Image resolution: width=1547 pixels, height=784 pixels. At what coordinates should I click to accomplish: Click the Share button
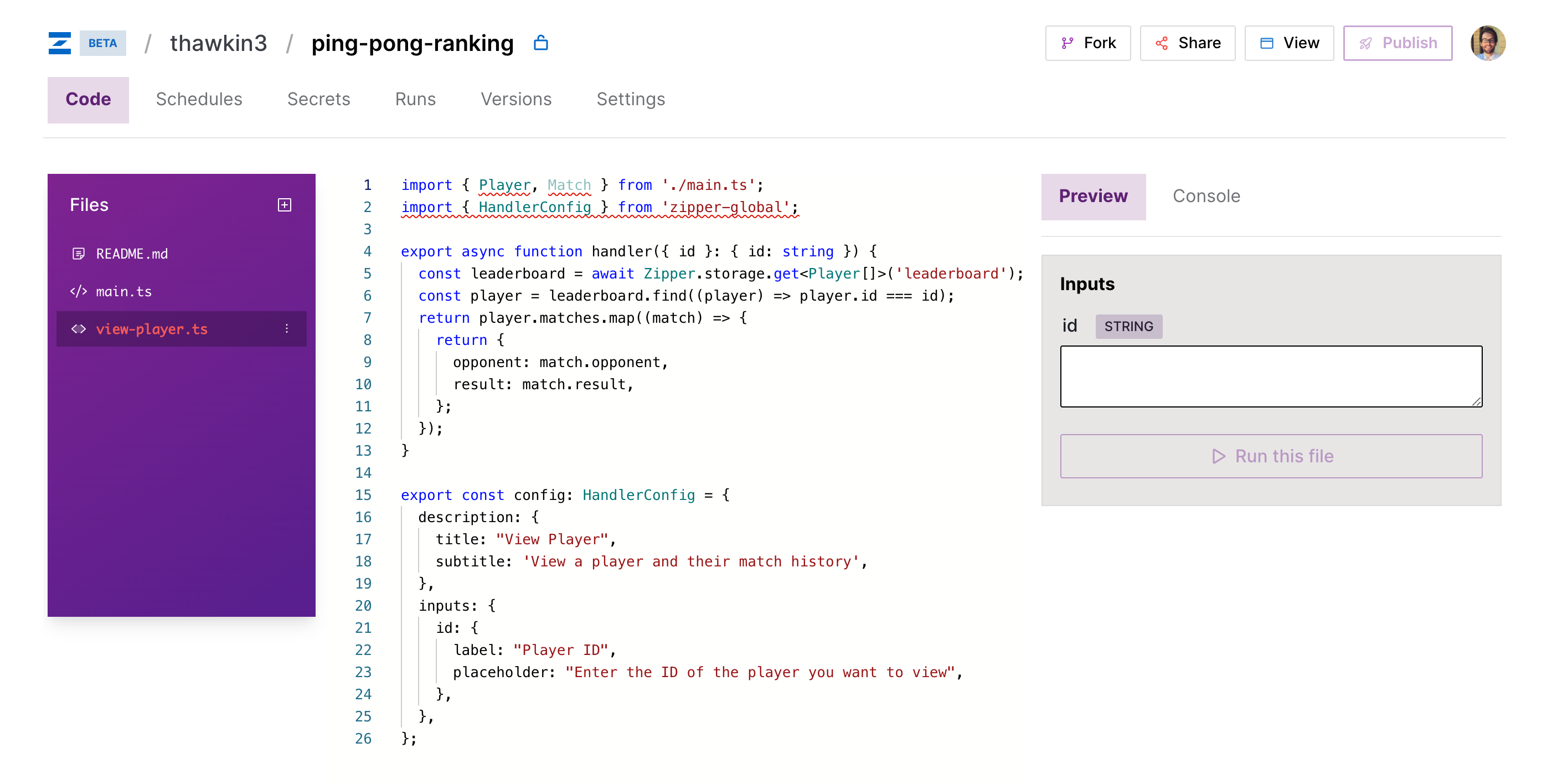pos(1187,43)
